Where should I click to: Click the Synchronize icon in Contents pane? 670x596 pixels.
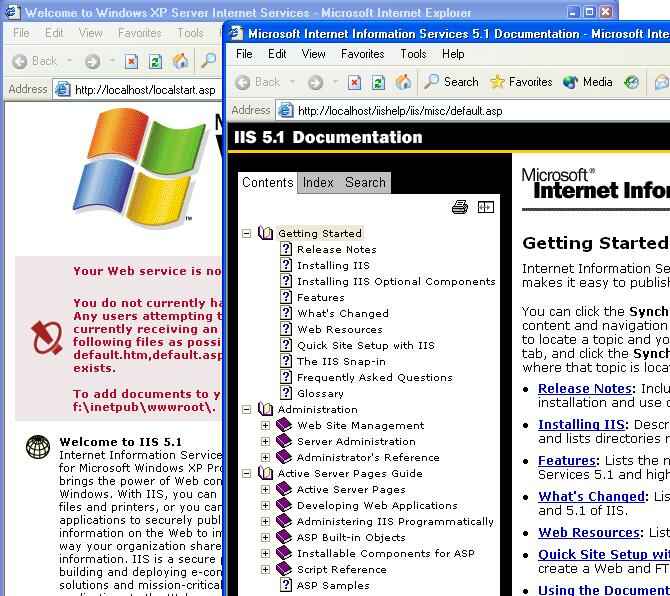pyautogui.click(x=485, y=207)
